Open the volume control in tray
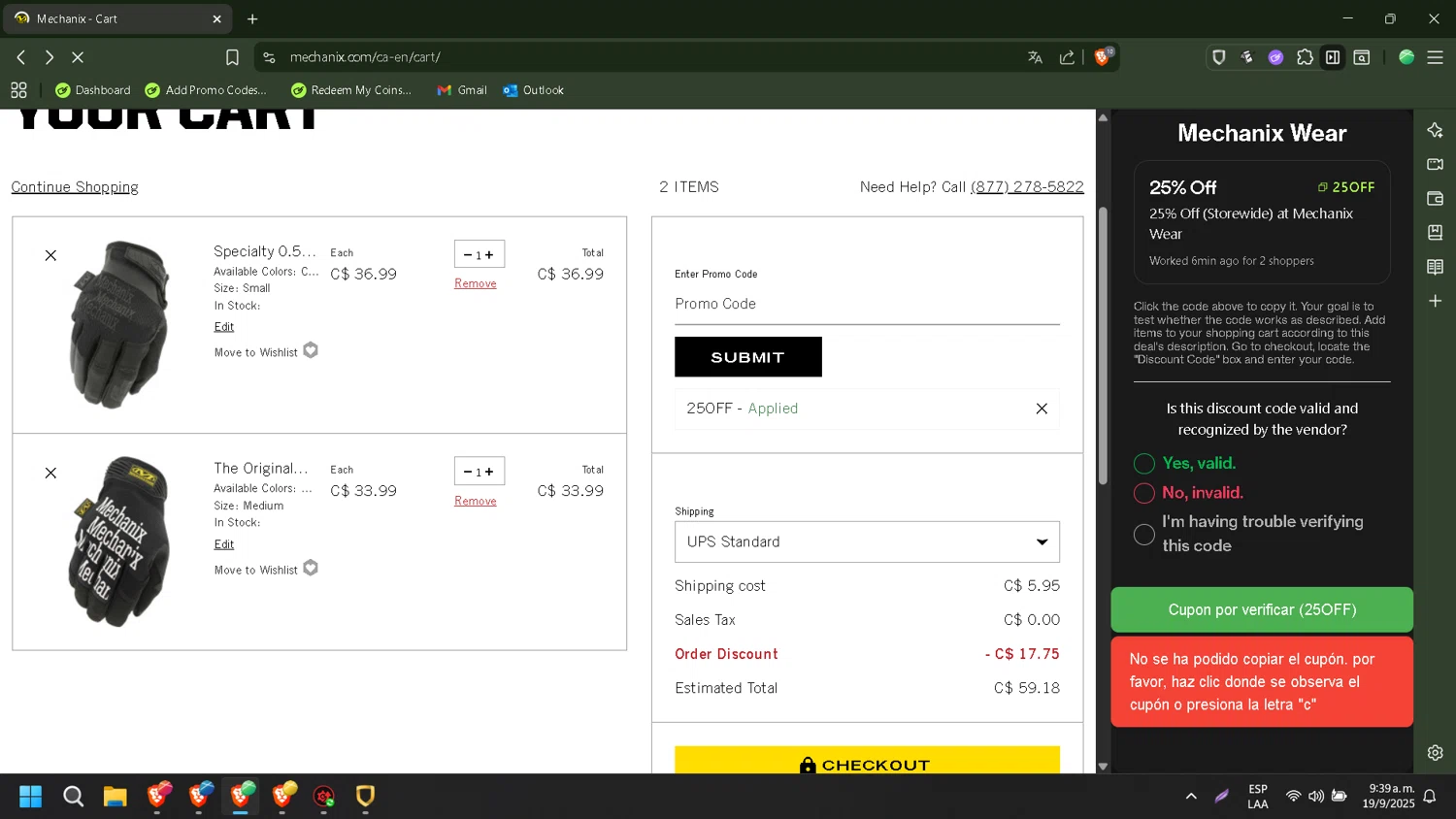The image size is (1456, 819). coord(1316,796)
